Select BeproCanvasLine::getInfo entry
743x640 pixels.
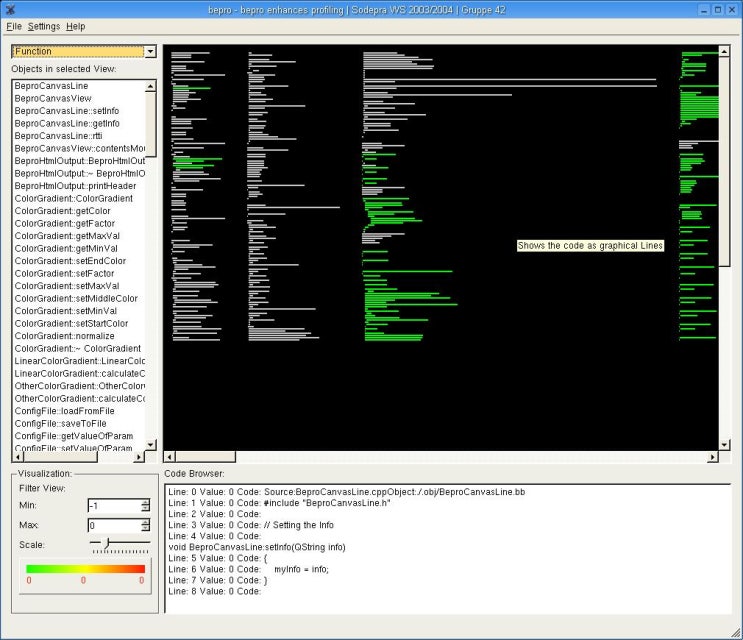(x=67, y=123)
